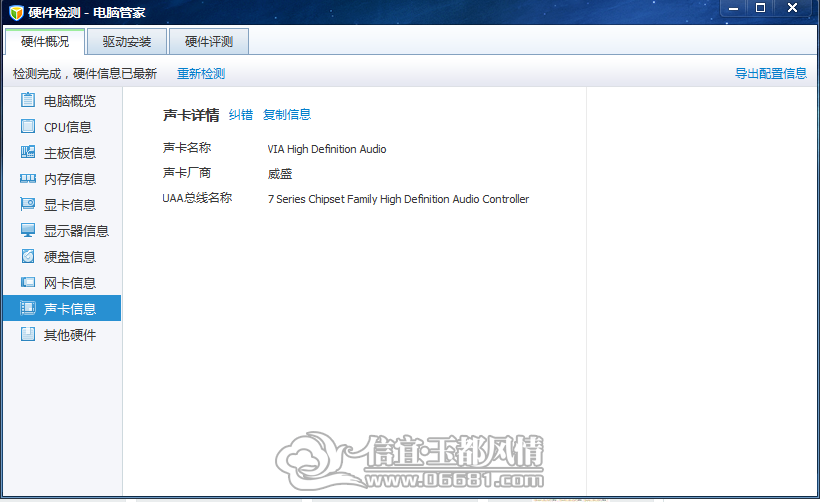The height and width of the screenshot is (502, 820).
Task: Click the 主板信息 motherboard icon
Action: pyautogui.click(x=28, y=152)
